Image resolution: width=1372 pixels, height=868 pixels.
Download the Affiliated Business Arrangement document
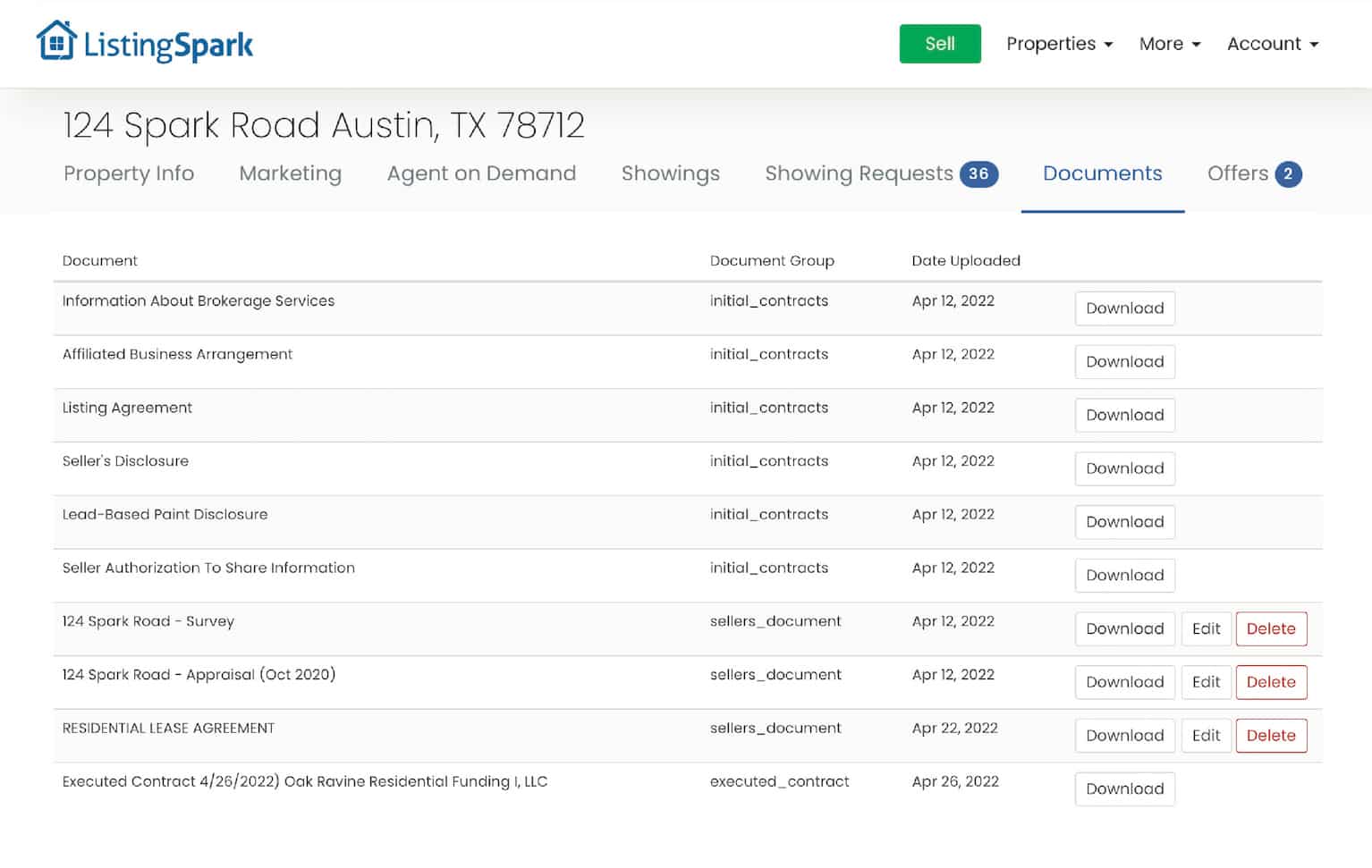pyautogui.click(x=1124, y=362)
